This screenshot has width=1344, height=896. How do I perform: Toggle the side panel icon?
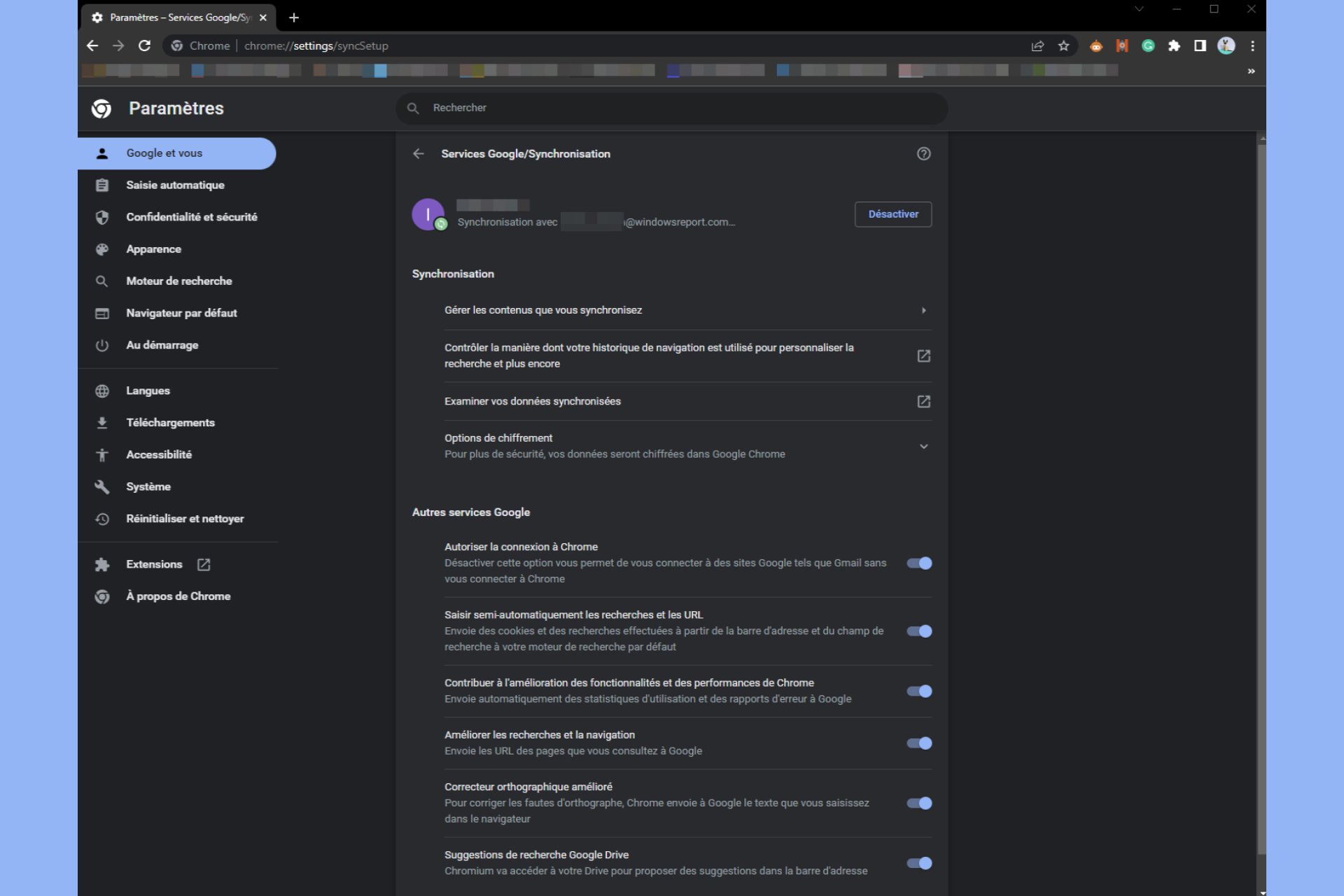click(1200, 45)
